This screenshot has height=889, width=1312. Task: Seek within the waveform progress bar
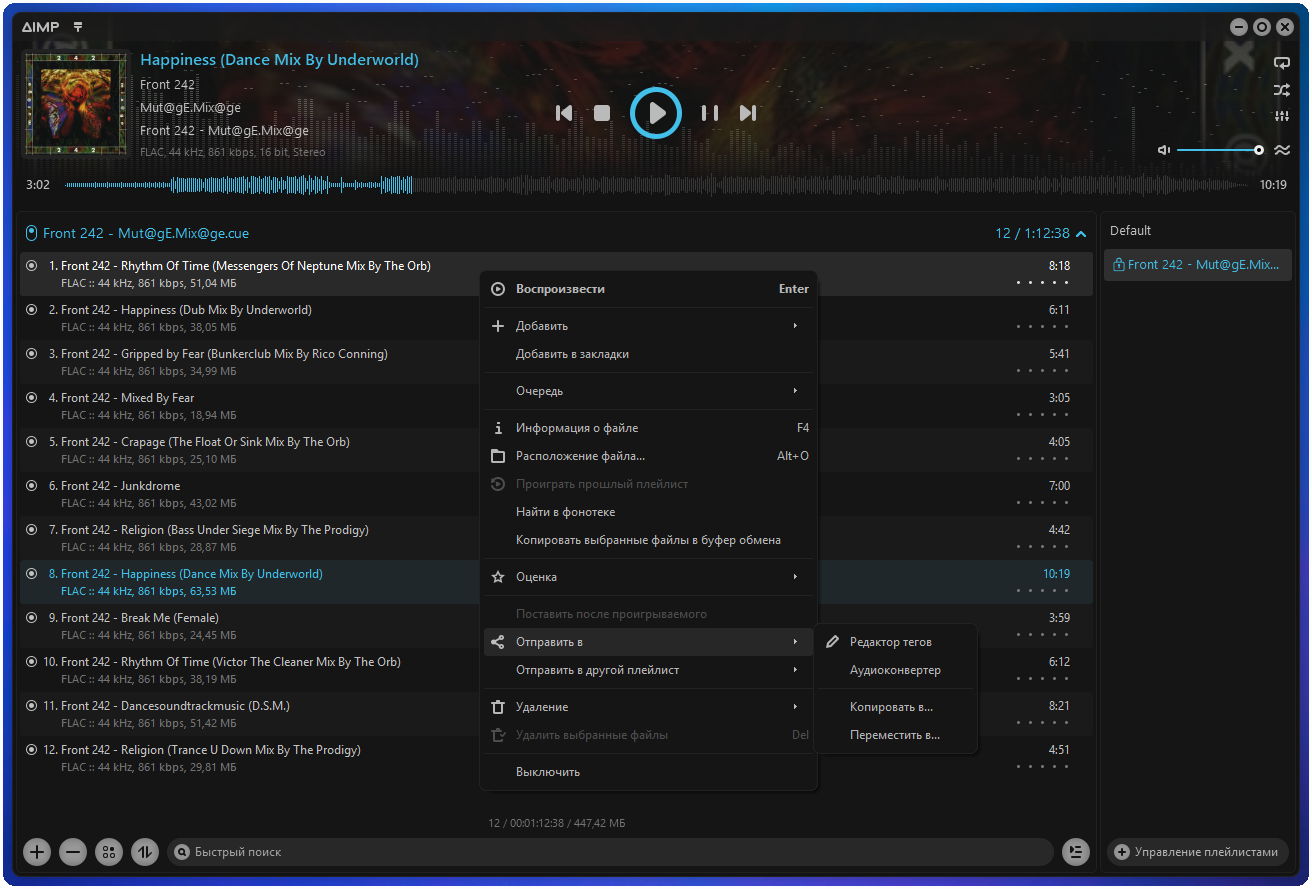(656, 185)
